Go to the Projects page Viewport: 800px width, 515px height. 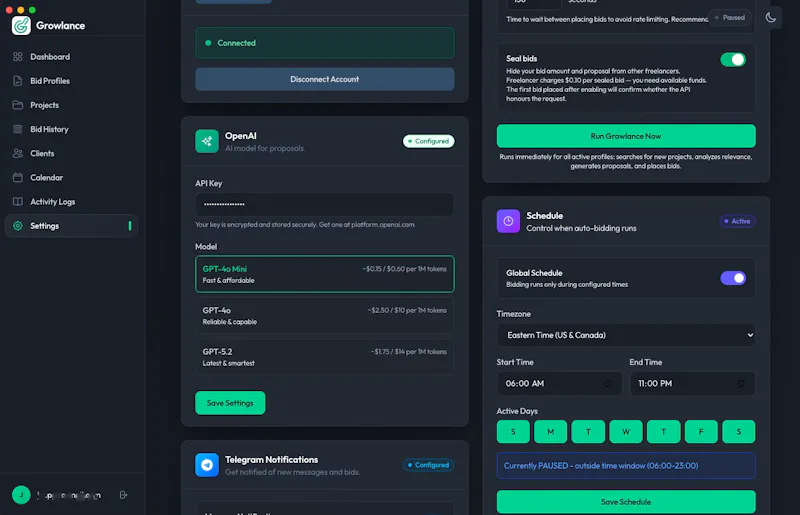click(71, 105)
